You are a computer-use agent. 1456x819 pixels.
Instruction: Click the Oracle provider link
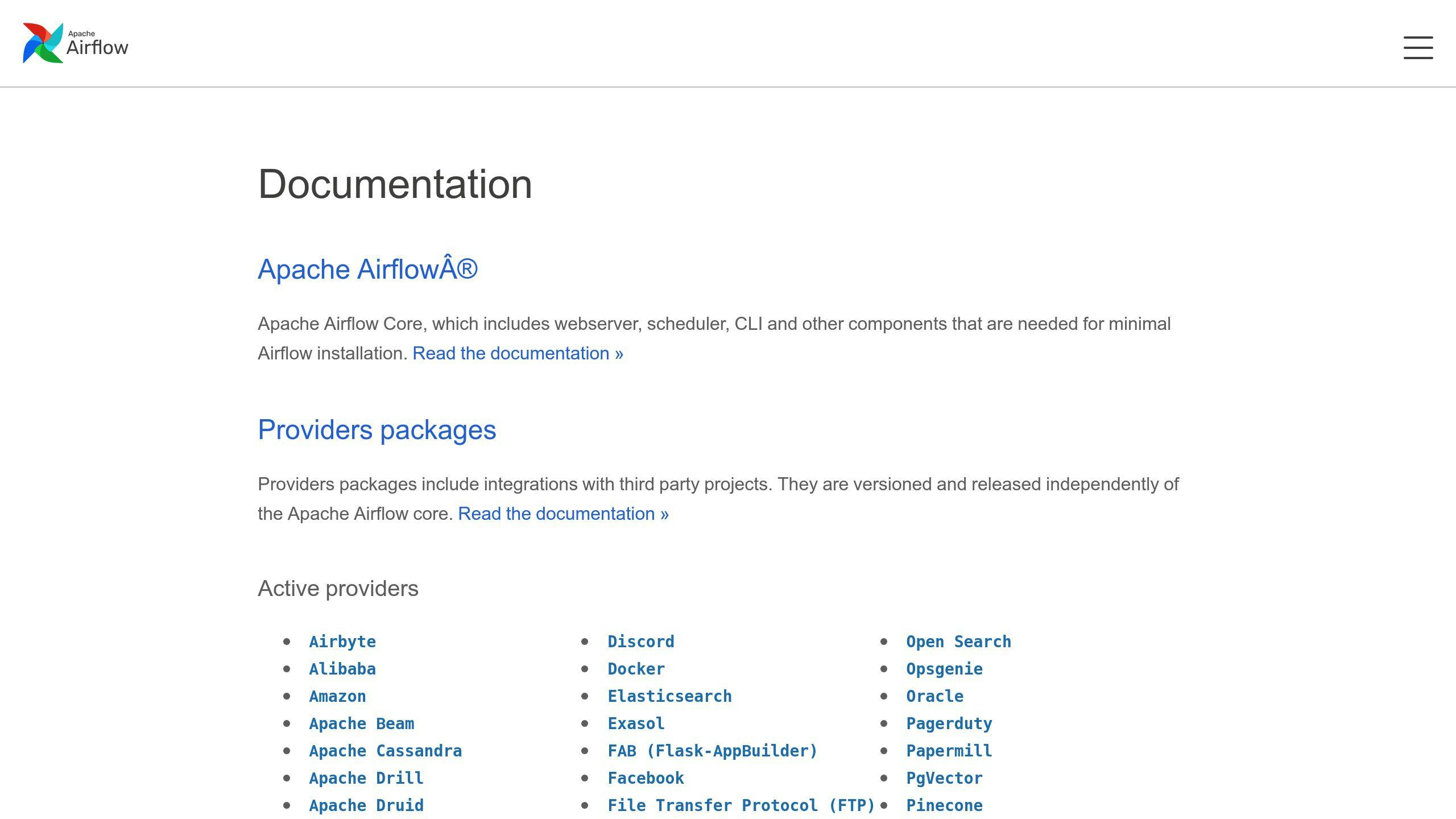coord(934,696)
